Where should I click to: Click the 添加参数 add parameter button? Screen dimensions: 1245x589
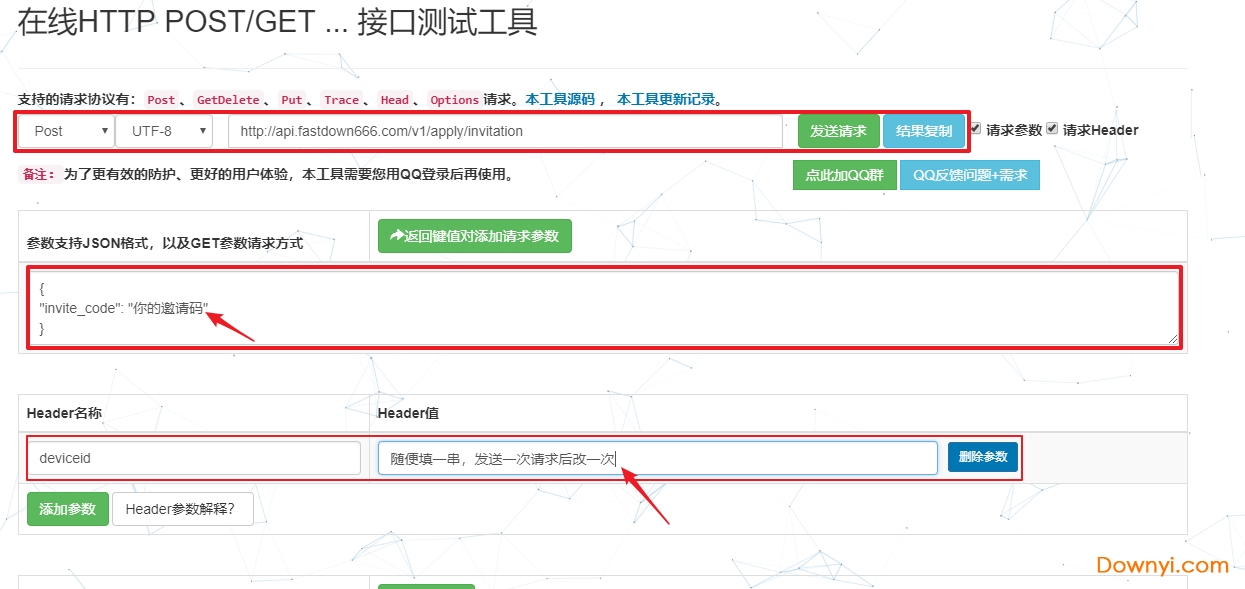click(67, 508)
